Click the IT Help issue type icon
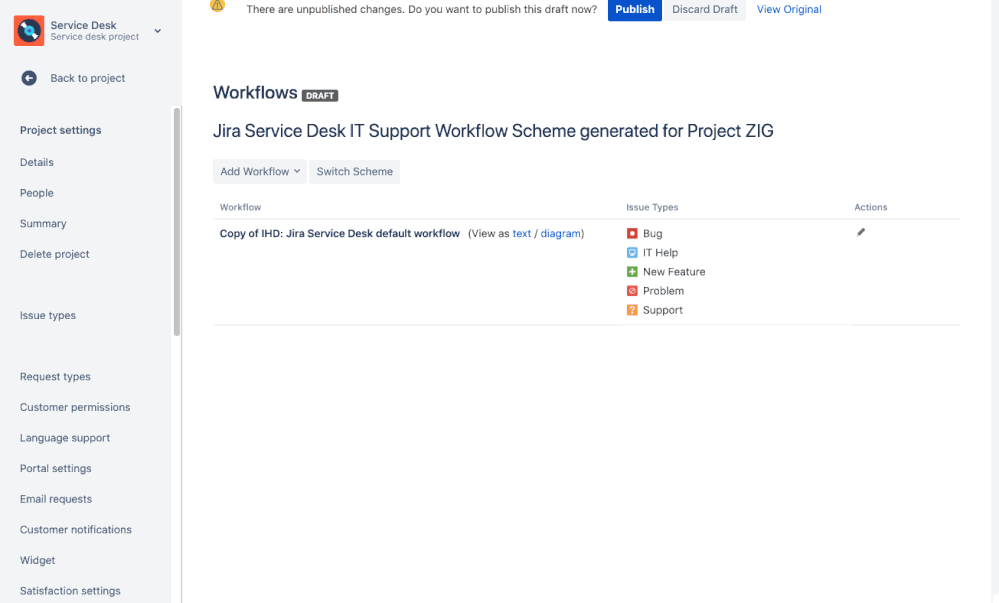Viewport: 999px width, 603px height. point(633,252)
